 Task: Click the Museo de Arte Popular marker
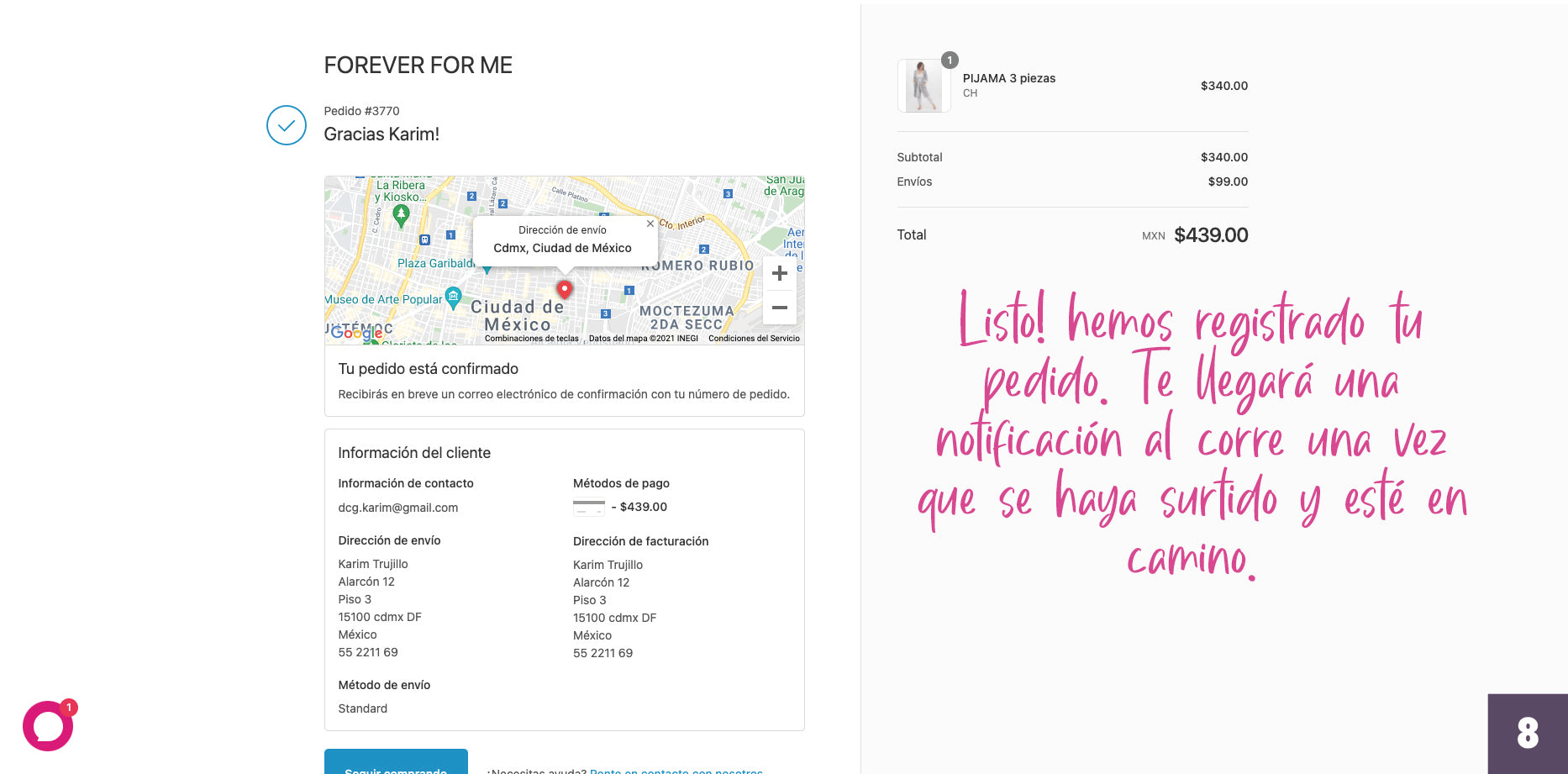click(x=453, y=295)
